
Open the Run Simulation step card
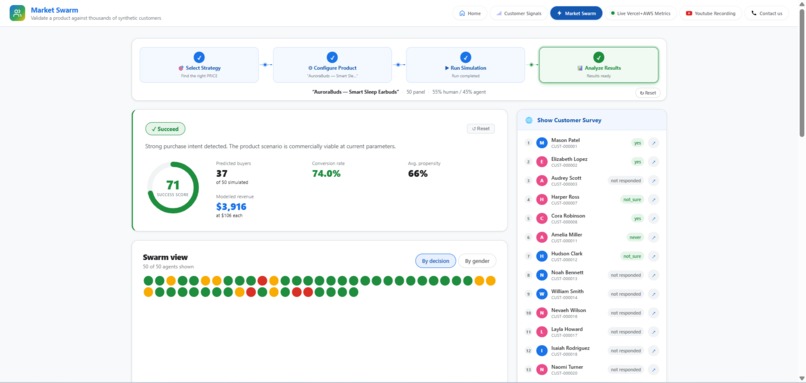(x=465, y=65)
